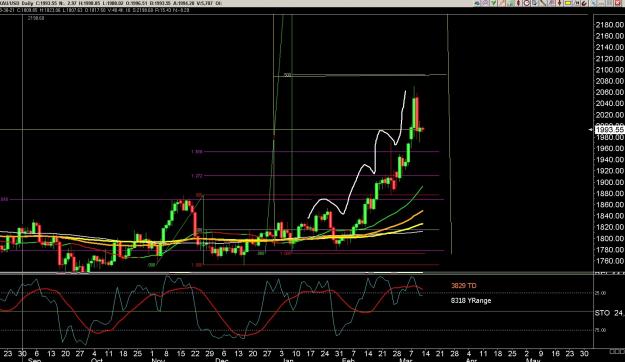This screenshot has width=625, height=362.
Task: Click the circular C-shaped toolbar icon
Action: (x=527, y=3)
